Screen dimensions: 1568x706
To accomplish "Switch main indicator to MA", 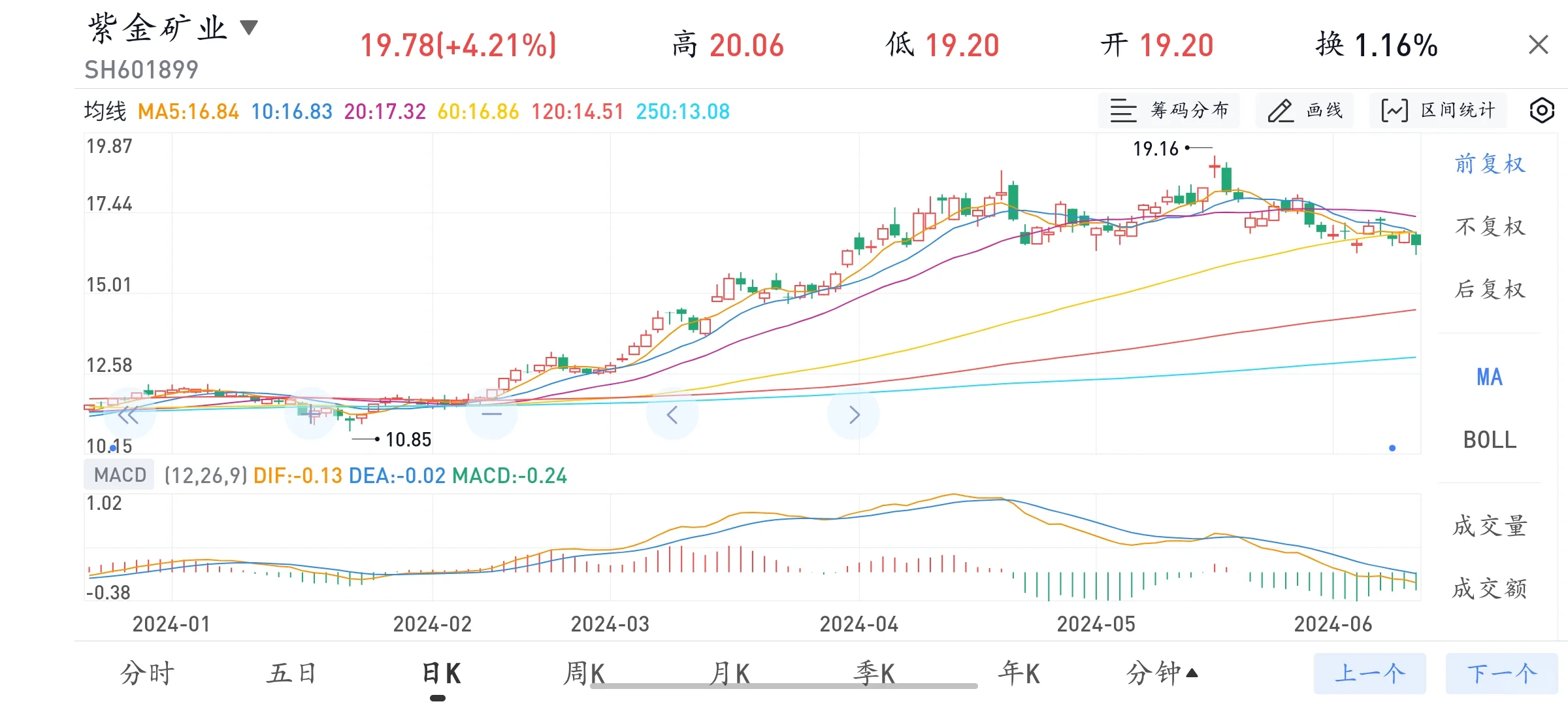I will tap(1490, 377).
